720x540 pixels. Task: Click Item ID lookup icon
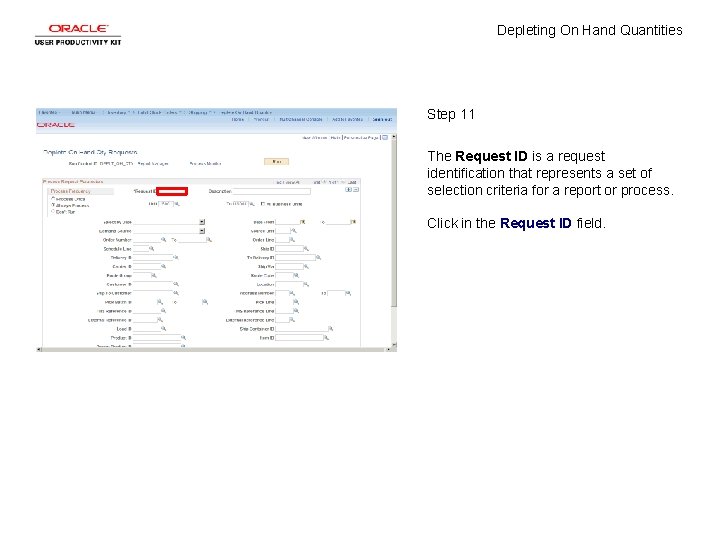[326, 338]
